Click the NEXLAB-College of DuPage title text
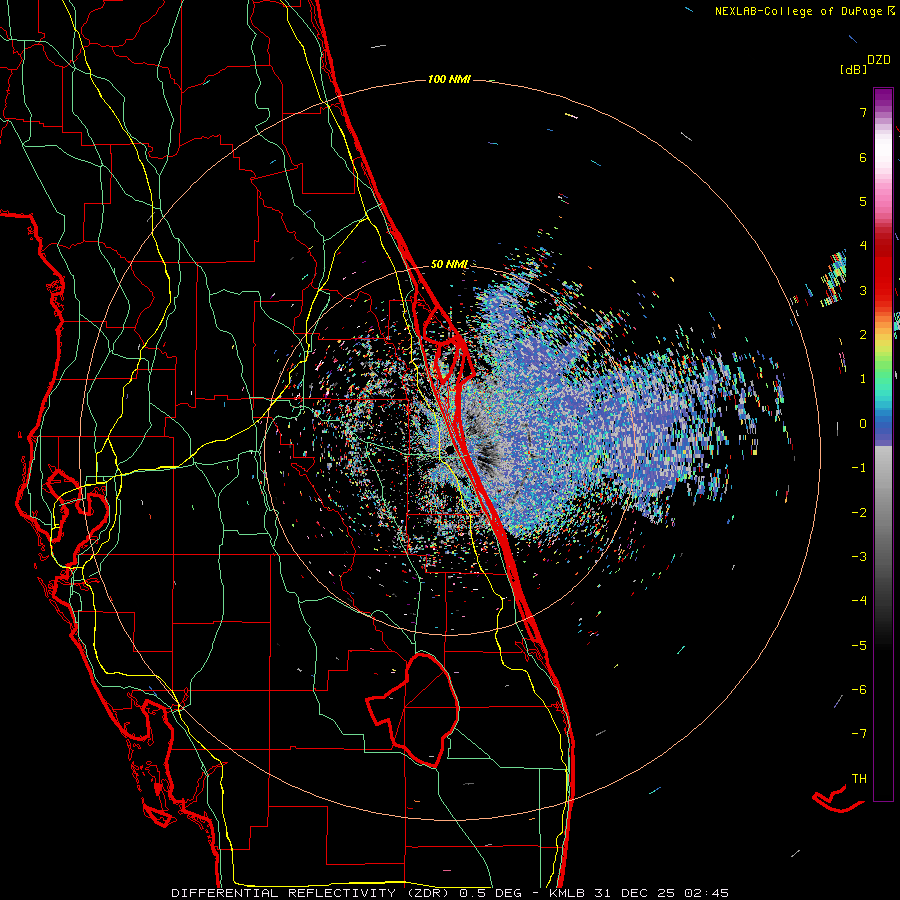Screen dimensions: 900x900 [x=799, y=11]
